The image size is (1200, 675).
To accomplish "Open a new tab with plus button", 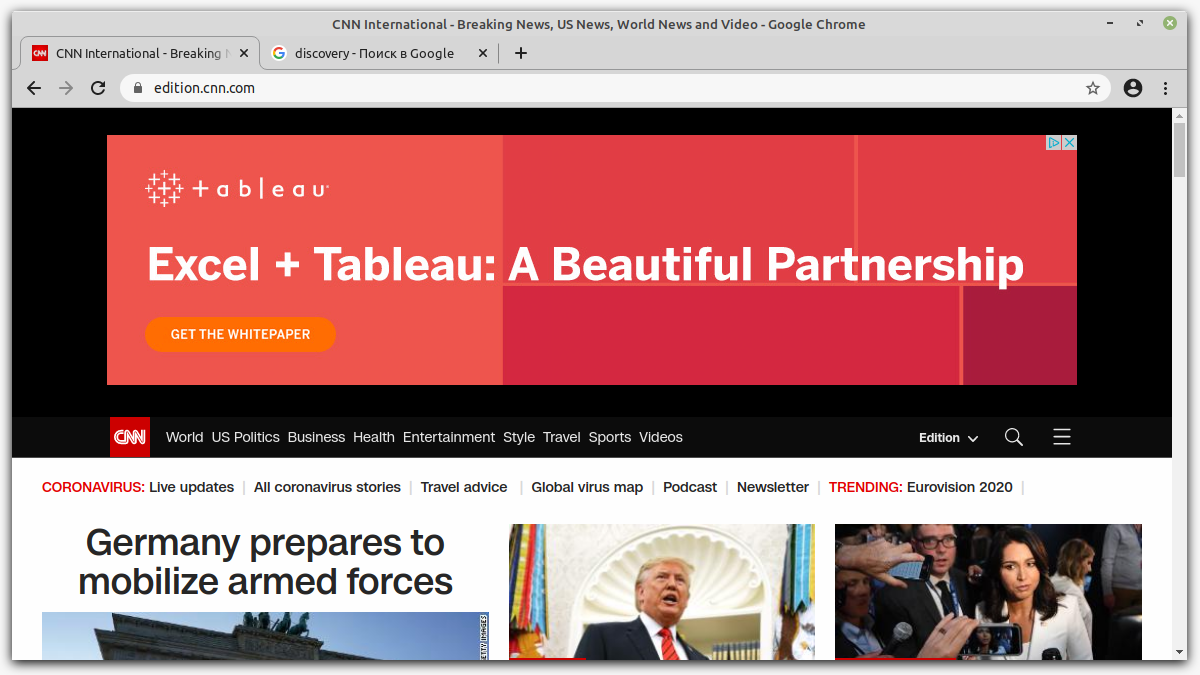I will point(520,53).
